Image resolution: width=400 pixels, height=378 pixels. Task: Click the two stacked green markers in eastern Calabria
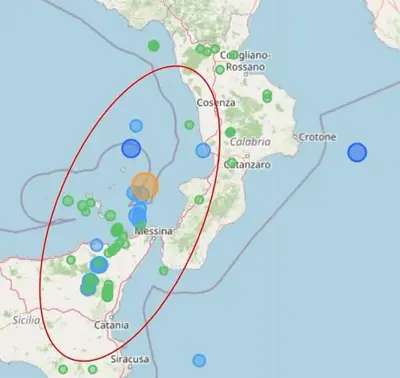267,96
